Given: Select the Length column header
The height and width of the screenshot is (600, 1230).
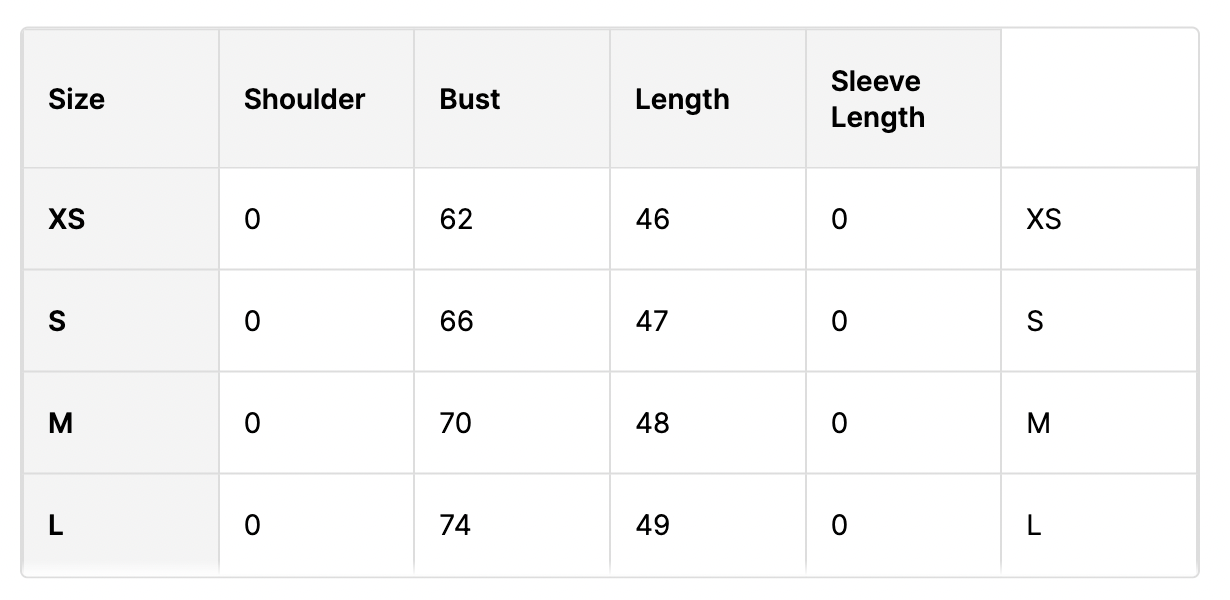Looking at the screenshot, I should 682,99.
